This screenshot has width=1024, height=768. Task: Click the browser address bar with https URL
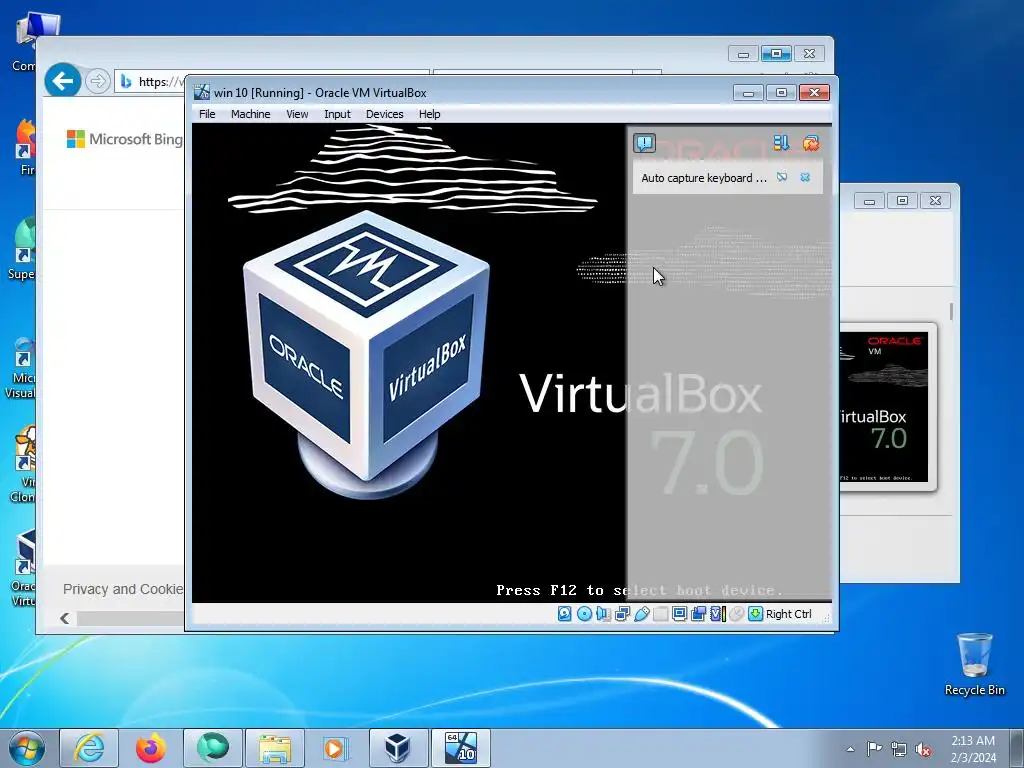[x=150, y=82]
